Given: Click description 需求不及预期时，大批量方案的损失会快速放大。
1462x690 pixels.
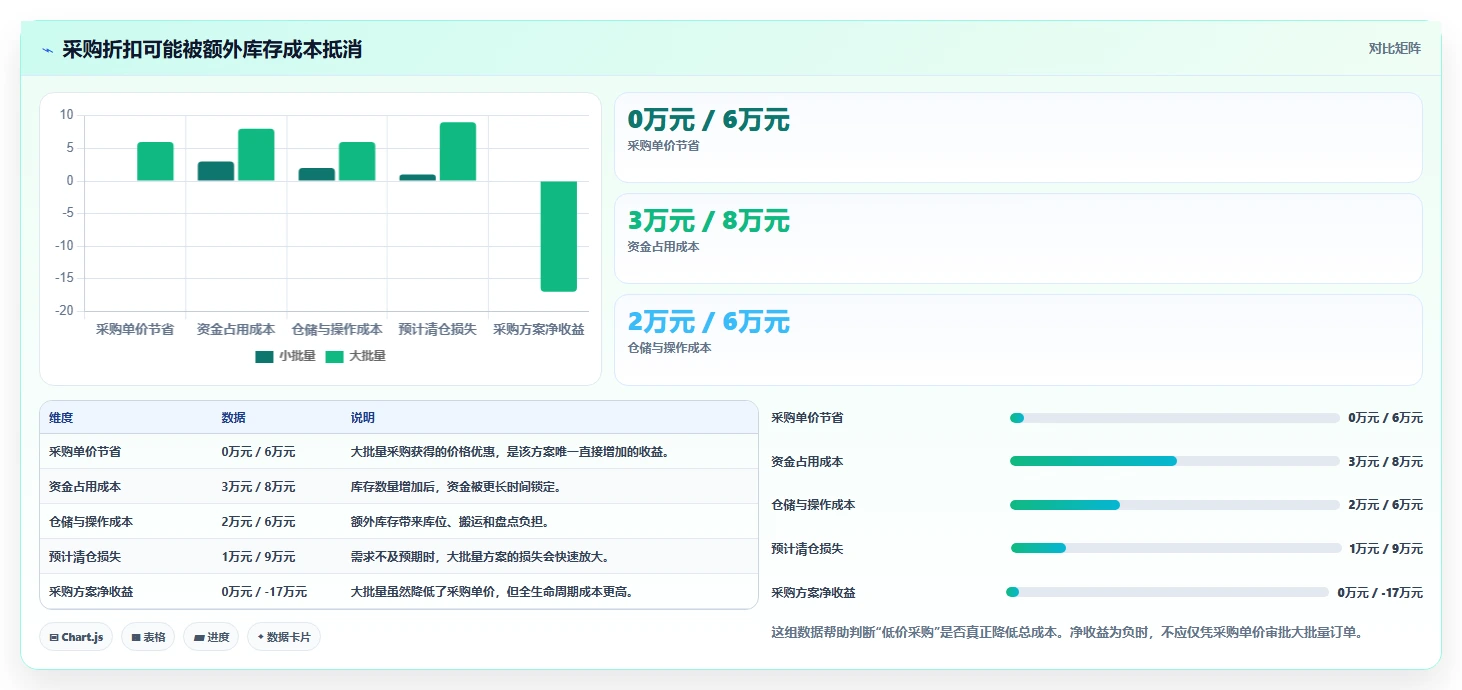Looking at the screenshot, I should [x=480, y=557].
